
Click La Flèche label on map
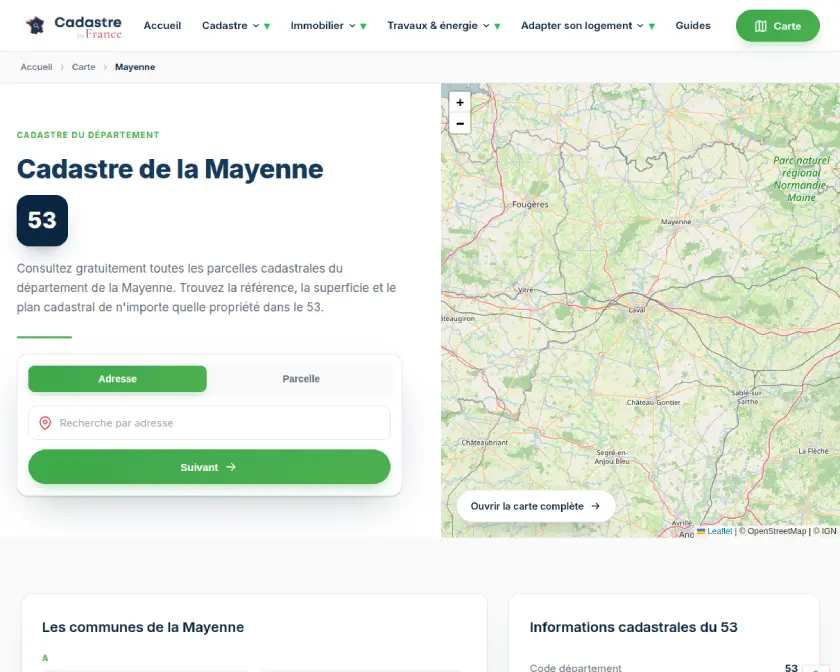tap(813, 451)
